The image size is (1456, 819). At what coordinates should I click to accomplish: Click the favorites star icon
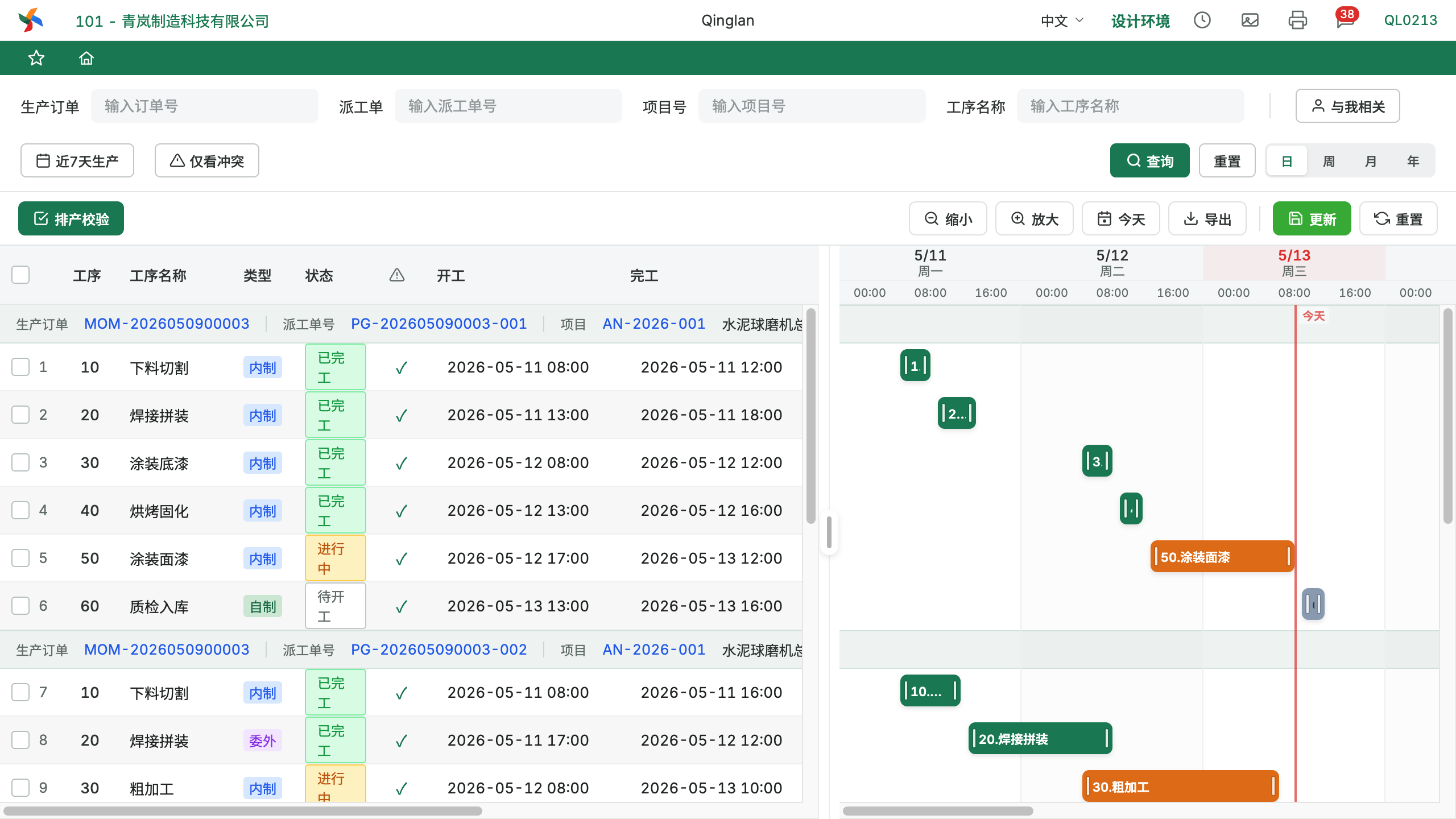pos(36,58)
